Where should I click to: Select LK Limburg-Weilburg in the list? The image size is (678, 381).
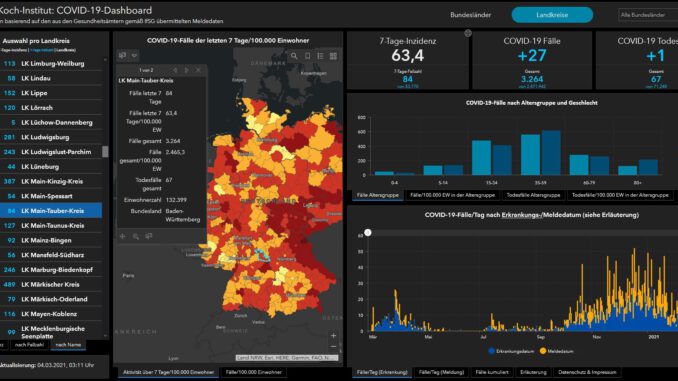[x=51, y=64]
